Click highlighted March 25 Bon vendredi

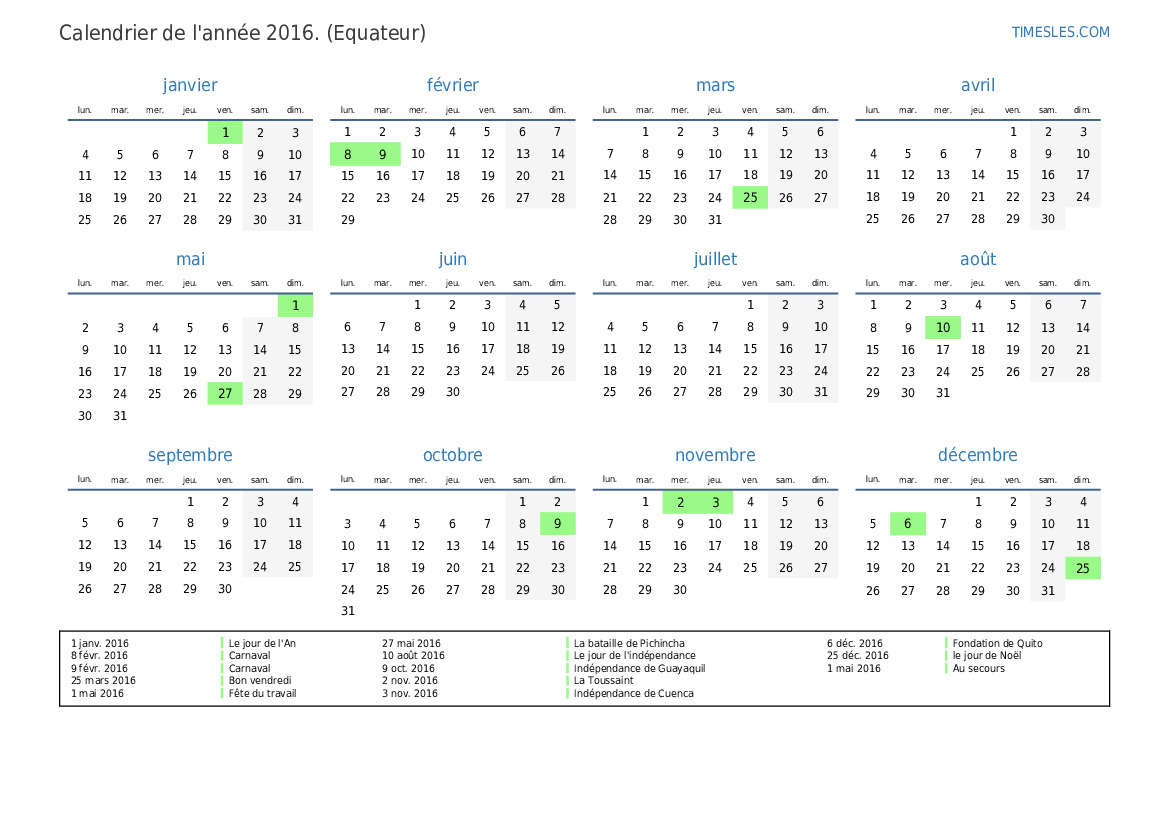click(x=750, y=198)
